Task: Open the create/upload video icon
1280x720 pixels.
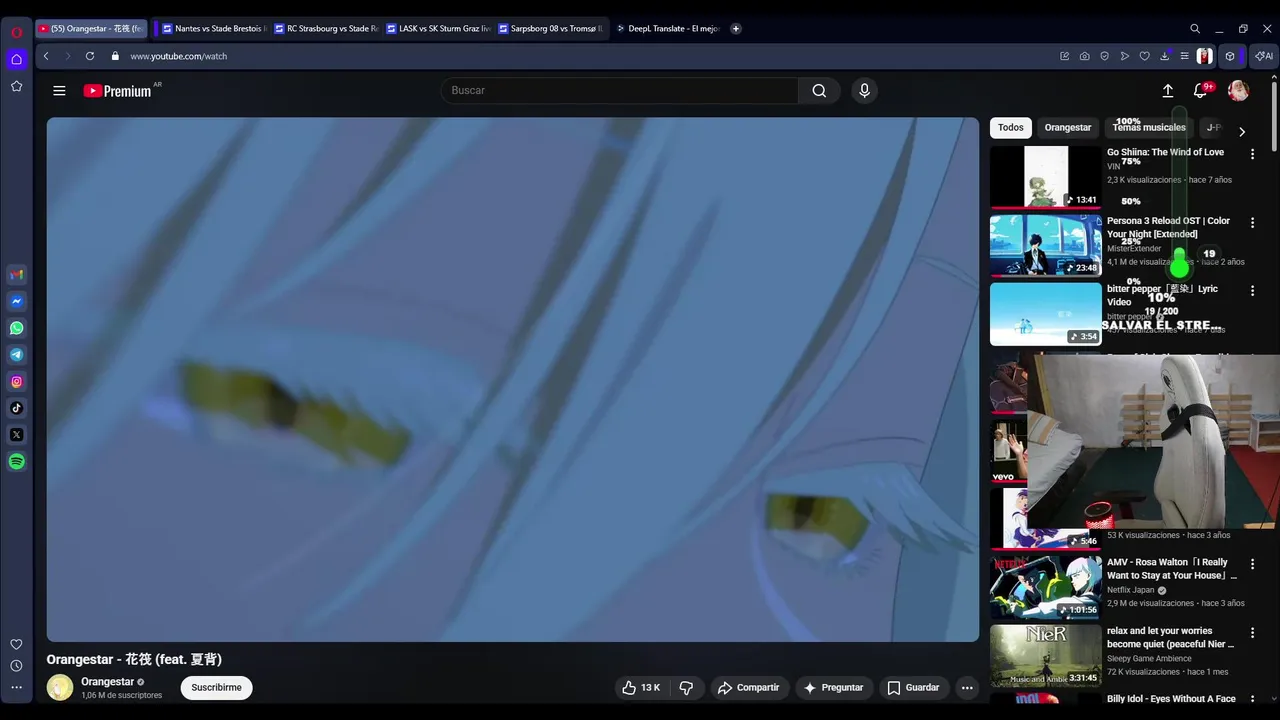Action: 1167,91
